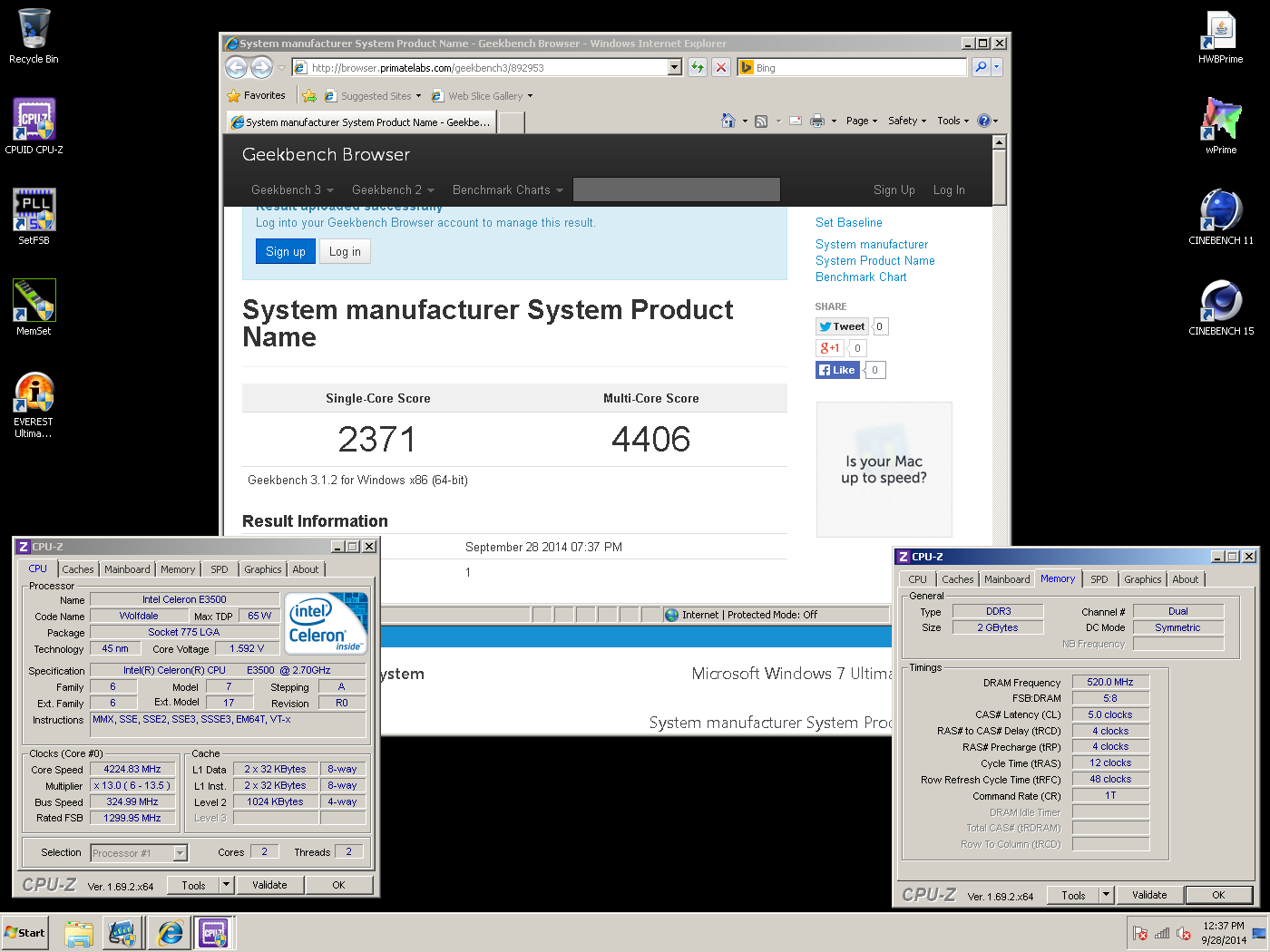1270x952 pixels.
Task: Refresh the page with the green arrows icon
Action: 698,67
